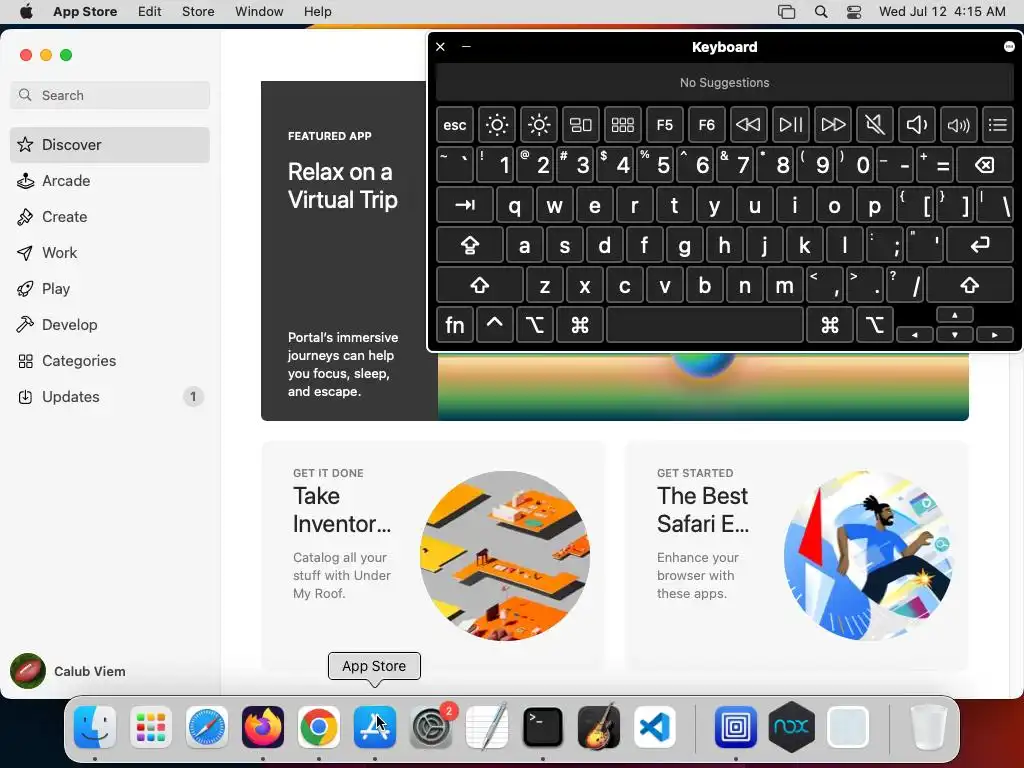The width and height of the screenshot is (1024, 768).
Task: Toggle the right option key
Action: [874, 325]
